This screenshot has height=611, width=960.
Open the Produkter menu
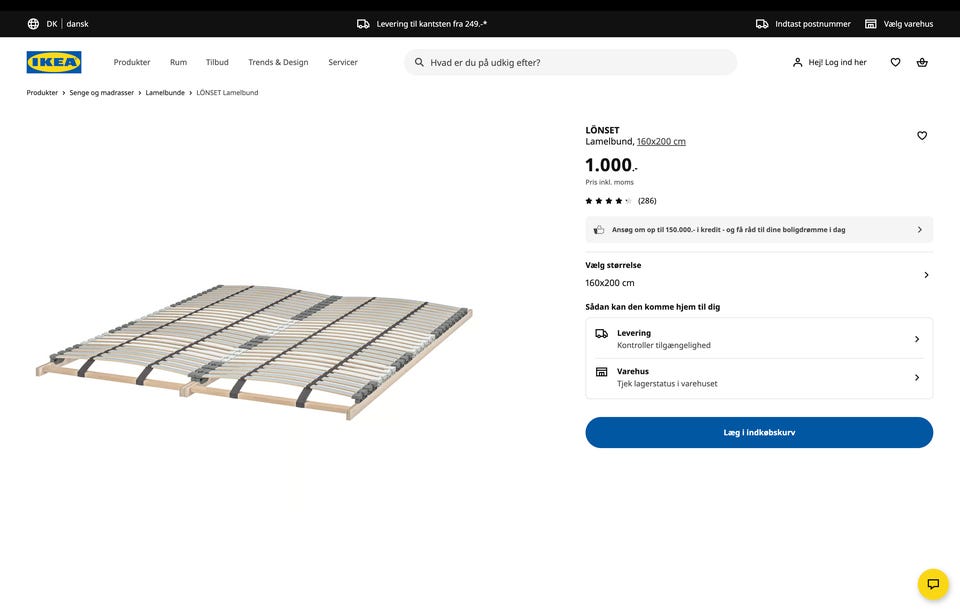(132, 62)
